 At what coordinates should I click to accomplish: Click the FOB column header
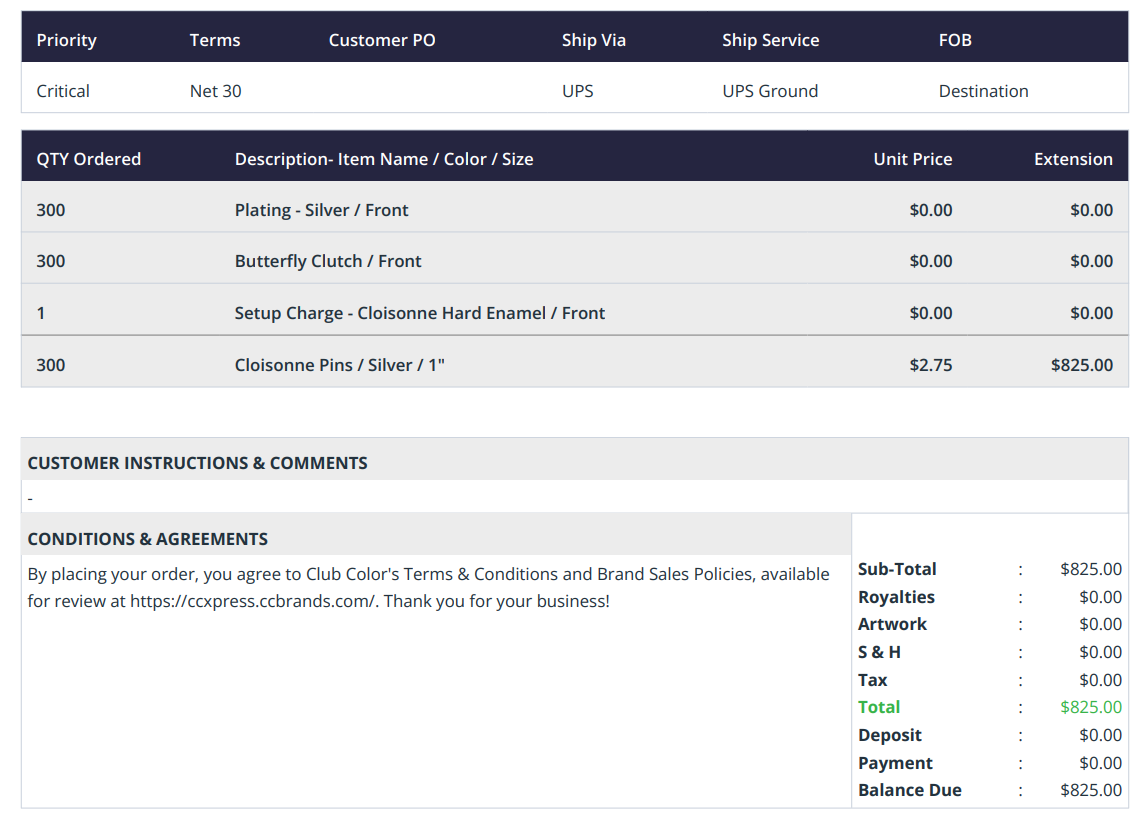(x=955, y=41)
